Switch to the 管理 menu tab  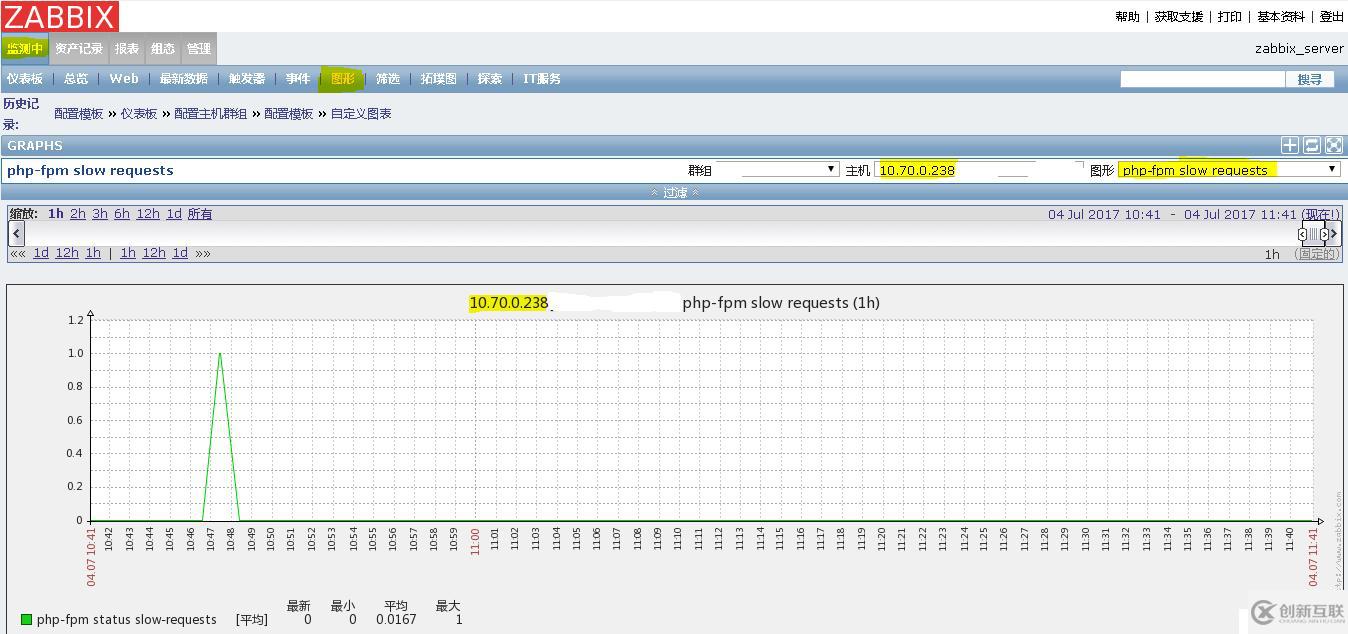(198, 48)
